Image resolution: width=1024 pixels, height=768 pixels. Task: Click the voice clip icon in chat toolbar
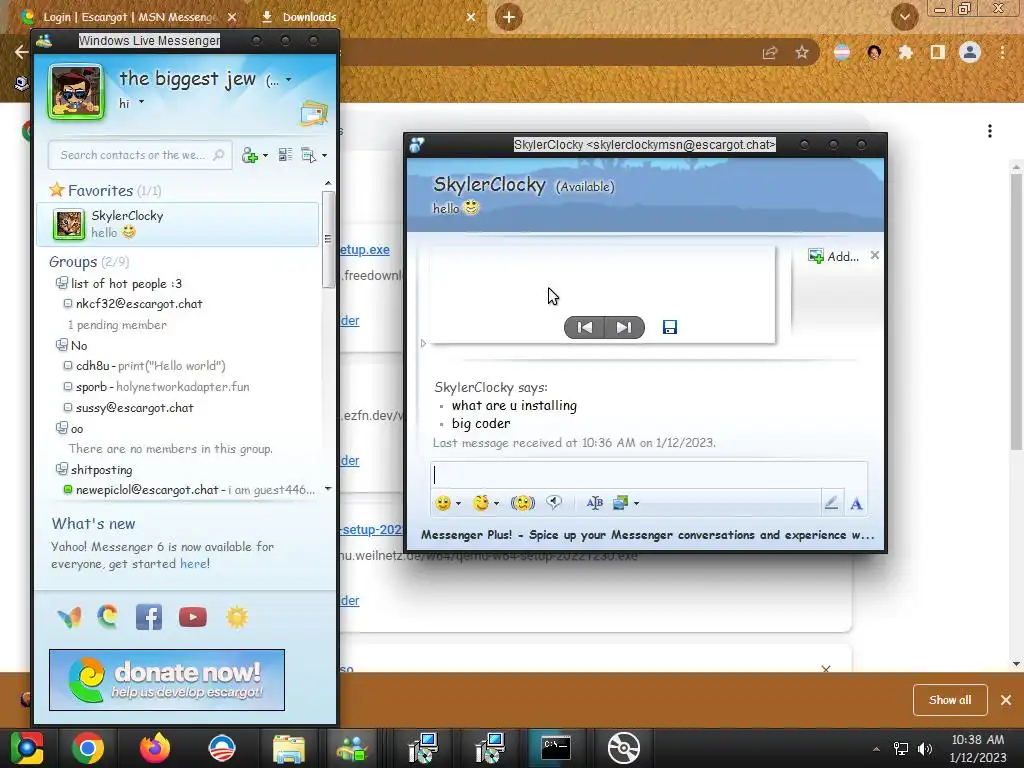554,502
